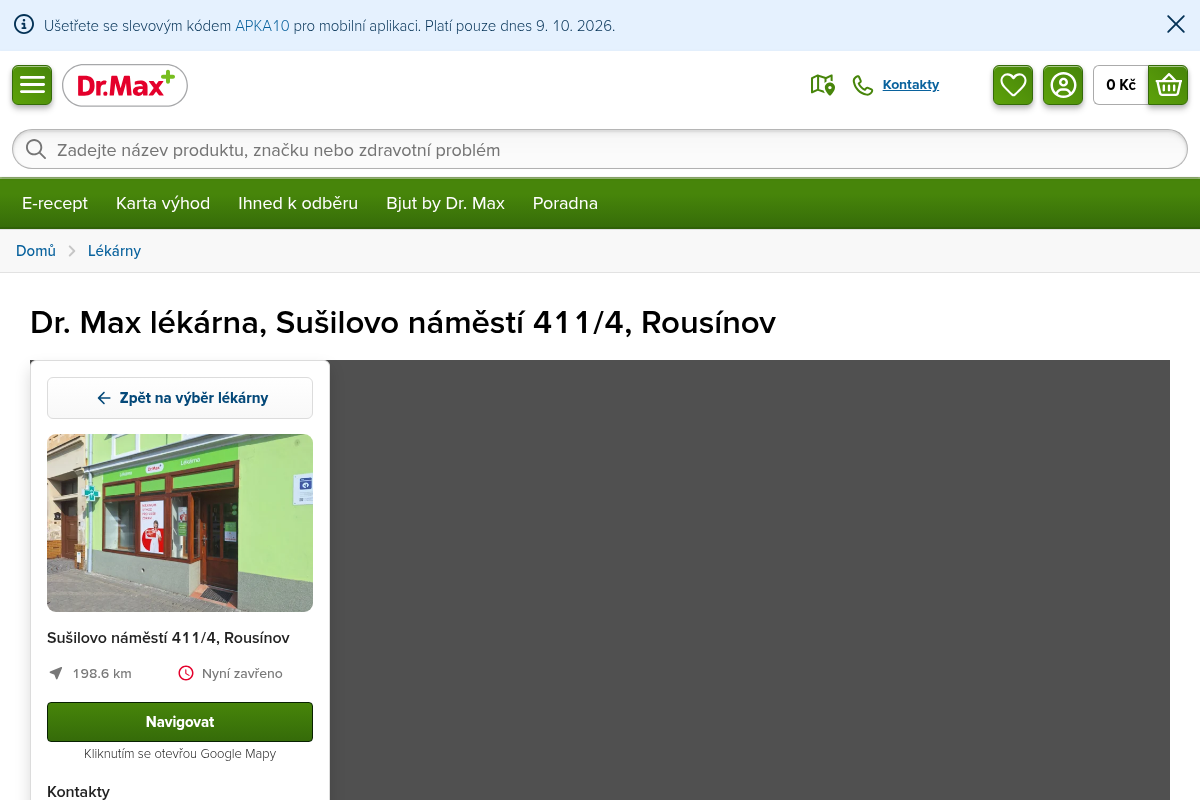This screenshot has width=1200, height=800.
Task: Click the dark map area
Action: tap(750, 580)
